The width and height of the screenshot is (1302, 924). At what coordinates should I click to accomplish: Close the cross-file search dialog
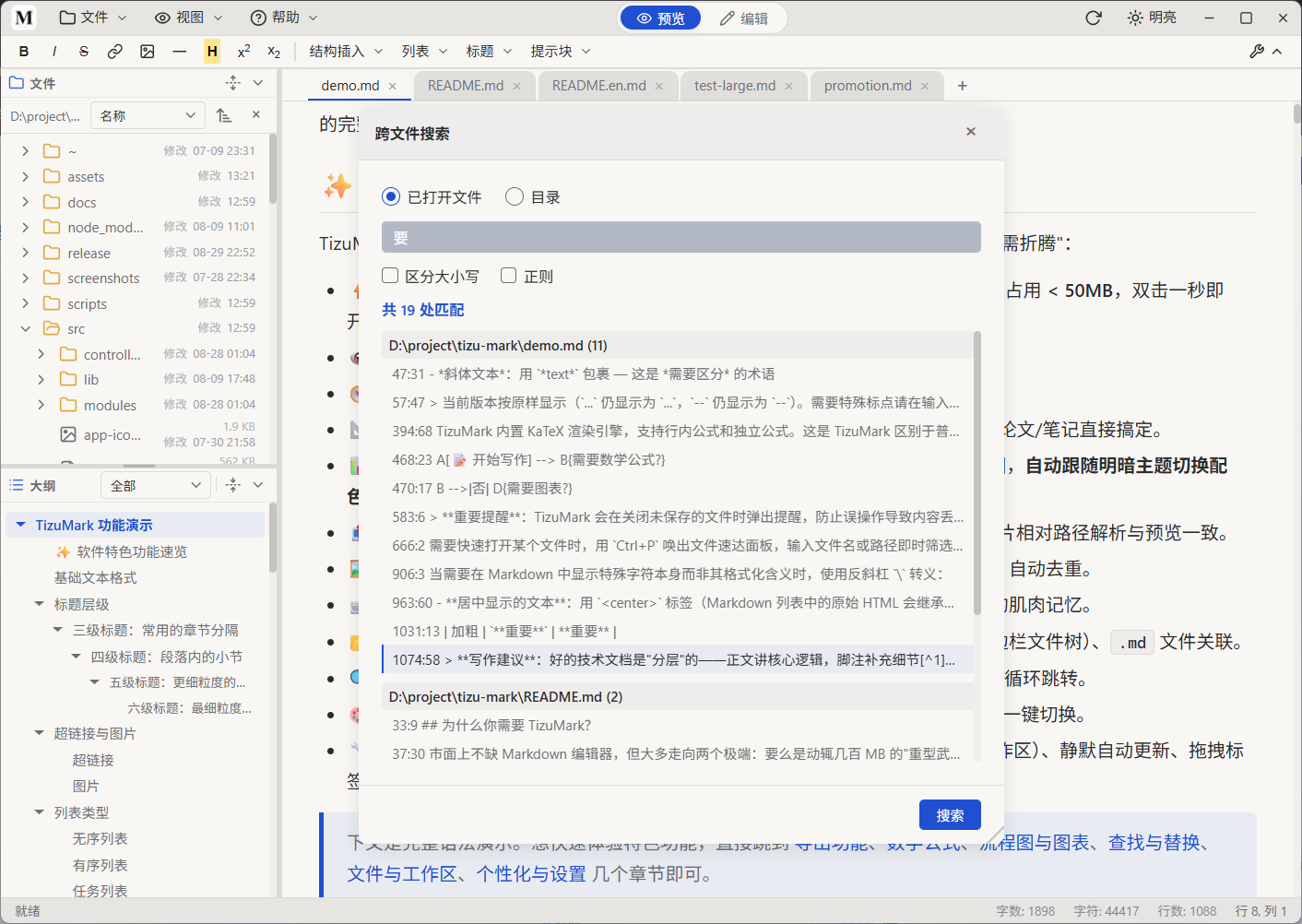[971, 132]
